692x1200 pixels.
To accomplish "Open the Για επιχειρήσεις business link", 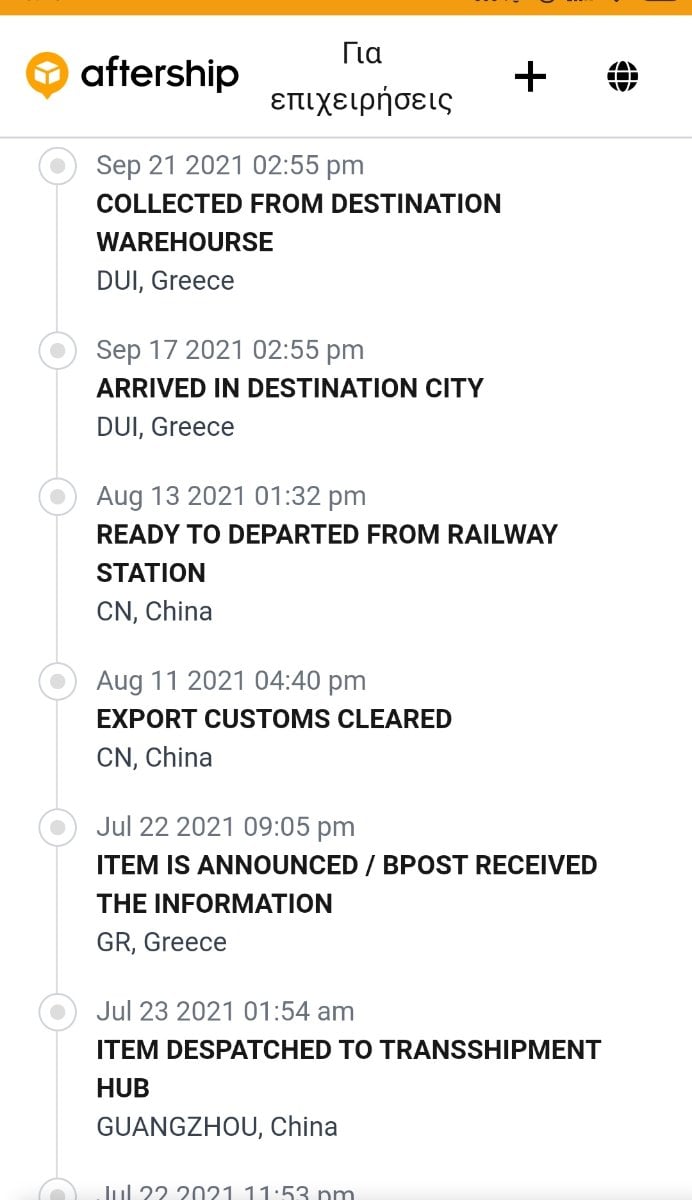I will point(362,77).
